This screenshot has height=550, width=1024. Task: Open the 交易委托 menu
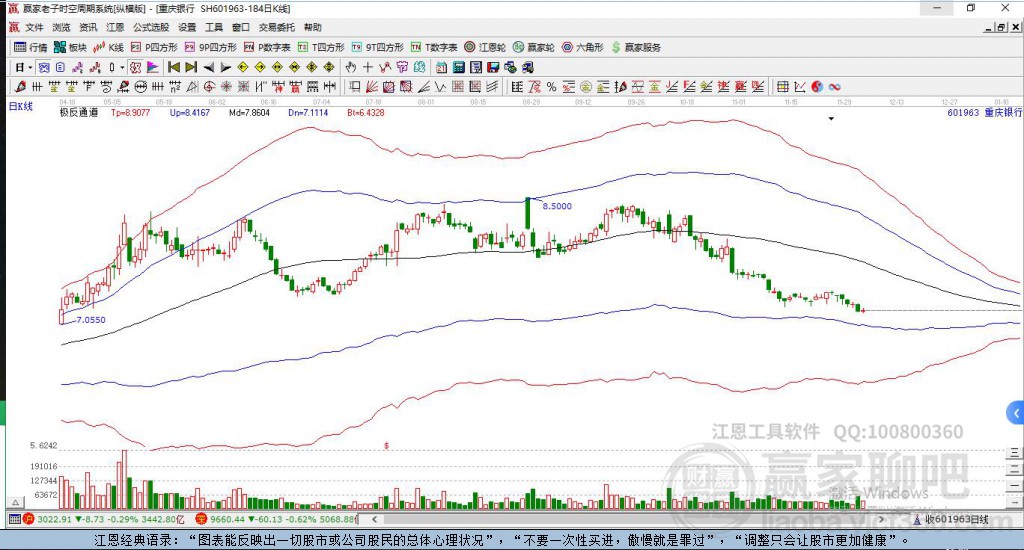coord(276,27)
